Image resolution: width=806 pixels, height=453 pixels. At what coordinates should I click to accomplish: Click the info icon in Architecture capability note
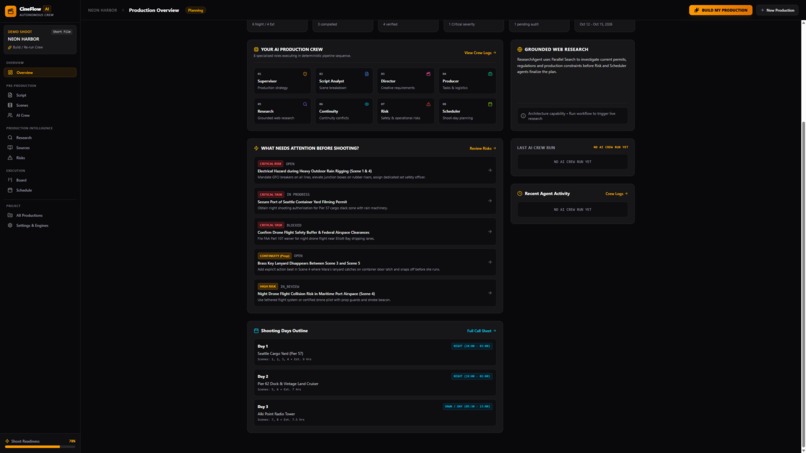(523, 116)
